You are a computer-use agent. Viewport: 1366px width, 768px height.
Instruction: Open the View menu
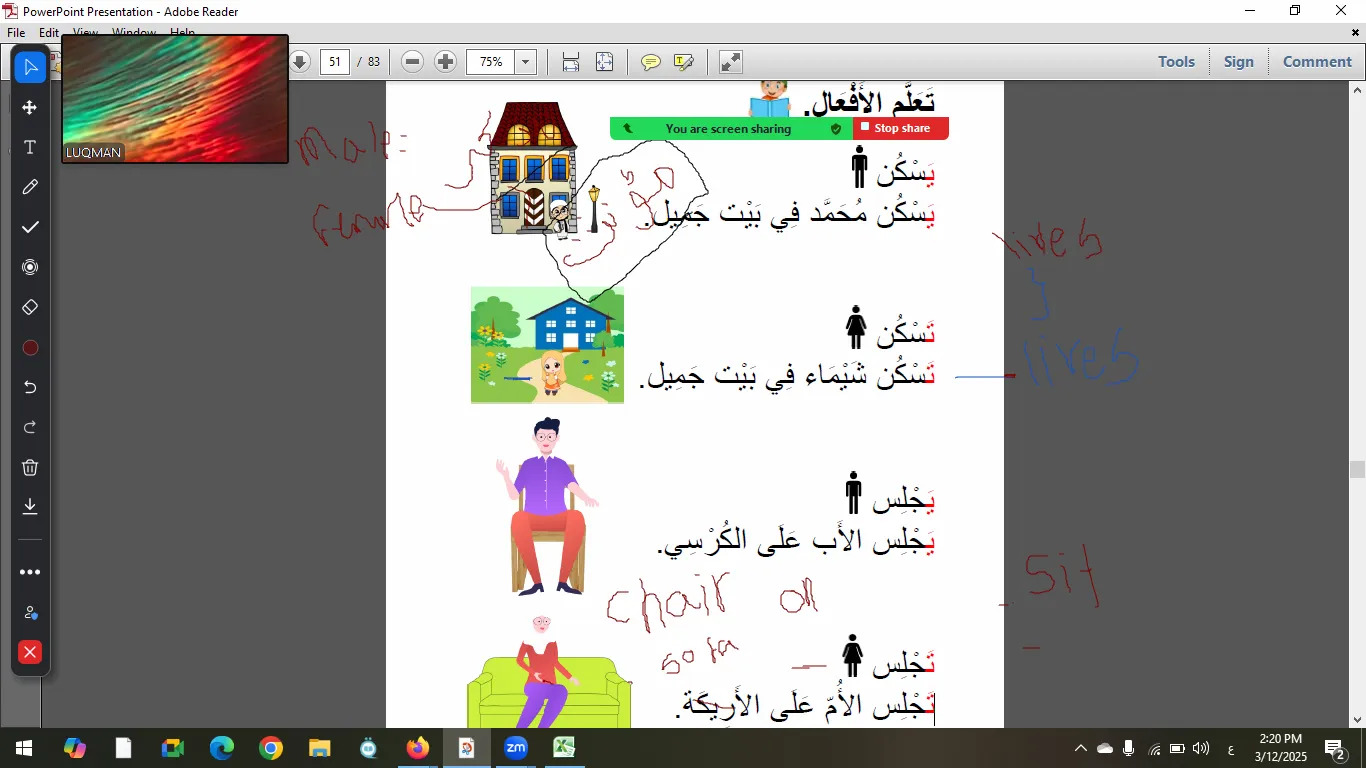(85, 32)
